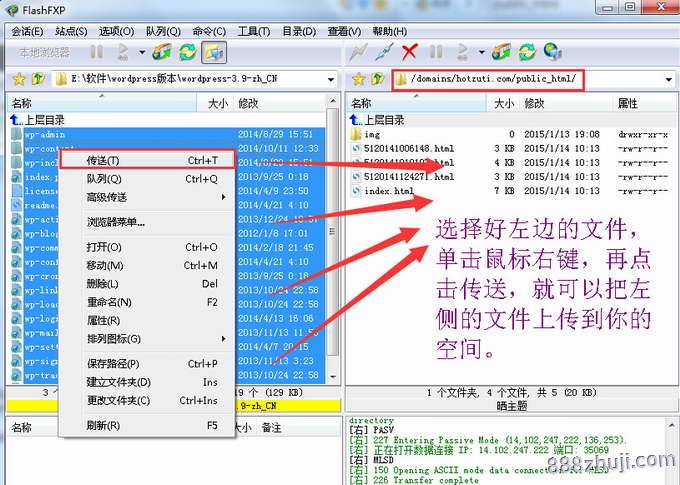Viewport: 680px width, 485px height.
Task: Click the disconnect icon in right toolbar
Action: point(384,52)
